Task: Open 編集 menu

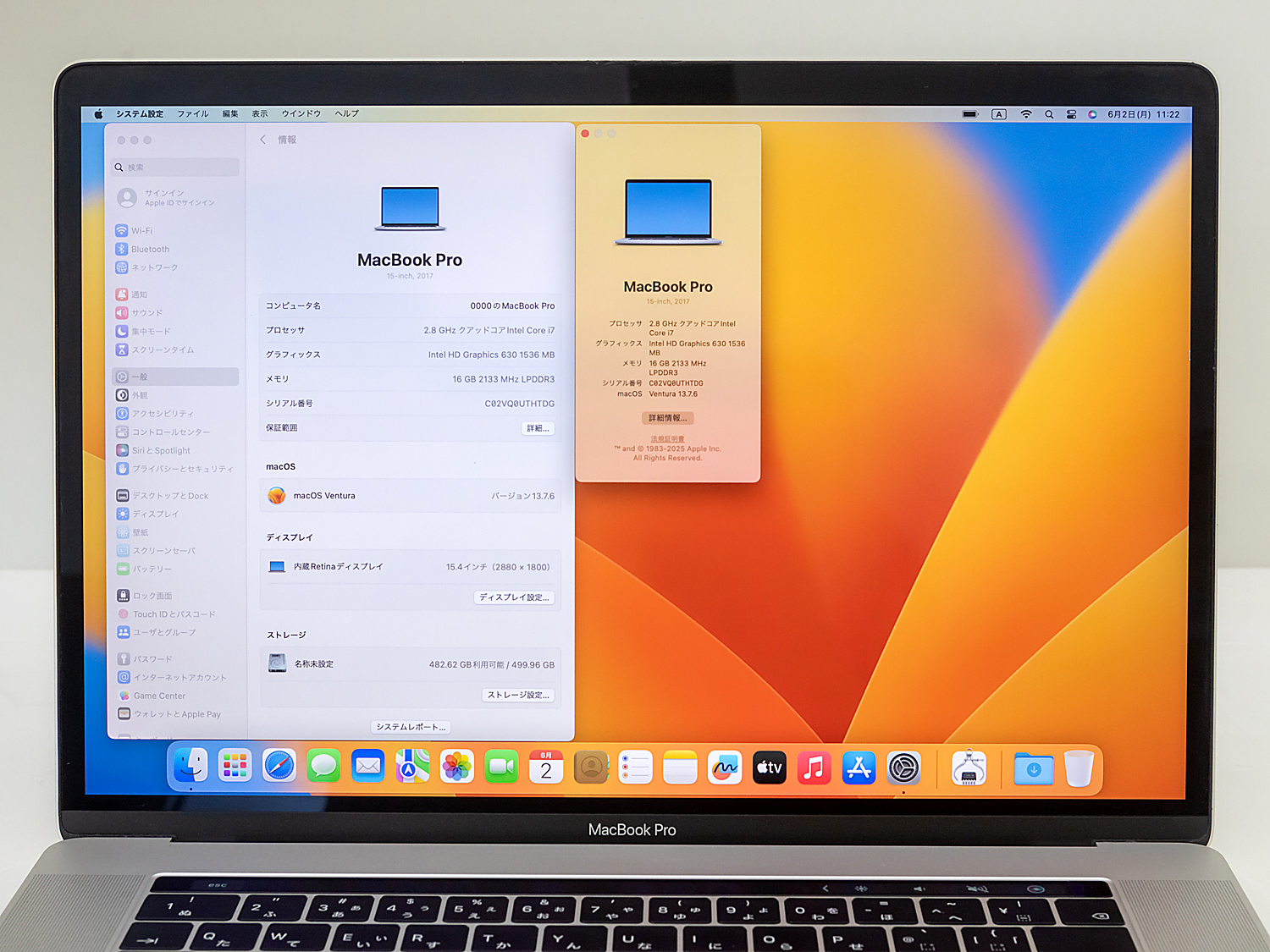Action: click(230, 113)
